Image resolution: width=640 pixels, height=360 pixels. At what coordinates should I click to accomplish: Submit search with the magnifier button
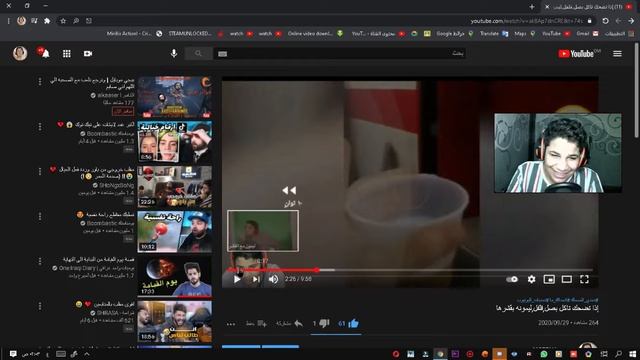(x=198, y=53)
